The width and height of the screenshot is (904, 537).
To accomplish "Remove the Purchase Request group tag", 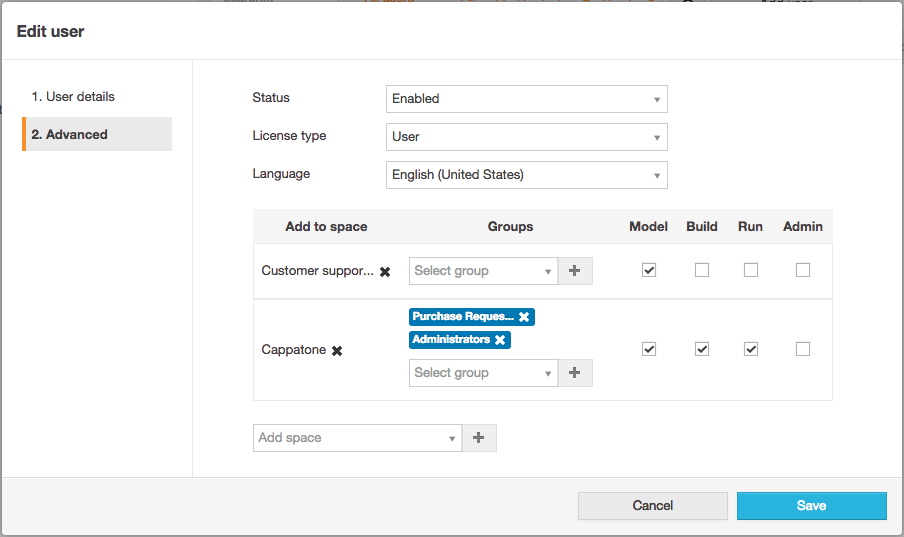I will pos(524,317).
